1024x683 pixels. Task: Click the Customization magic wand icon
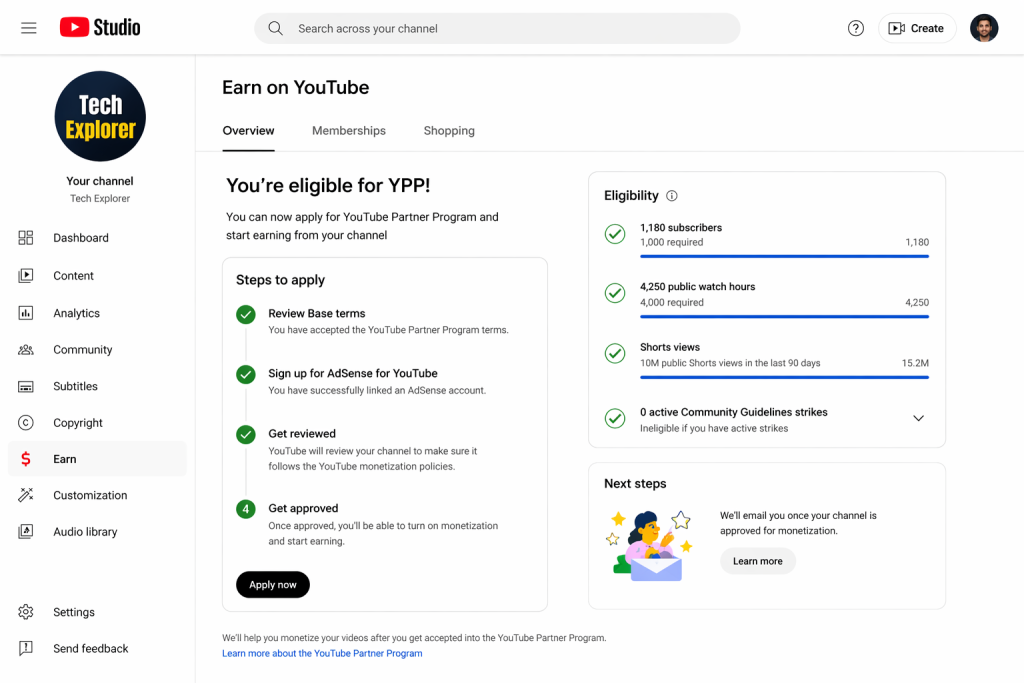pos(25,495)
